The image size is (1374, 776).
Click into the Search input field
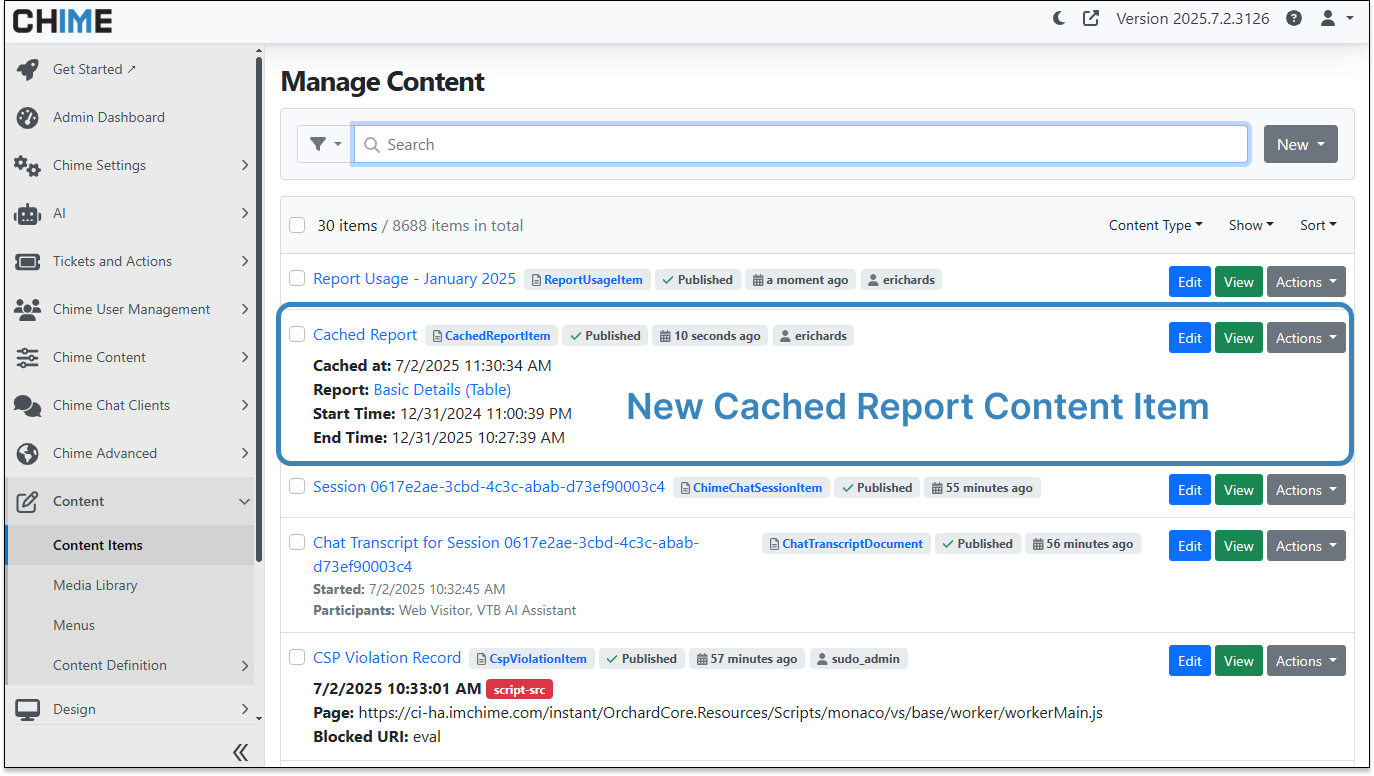[x=801, y=144]
